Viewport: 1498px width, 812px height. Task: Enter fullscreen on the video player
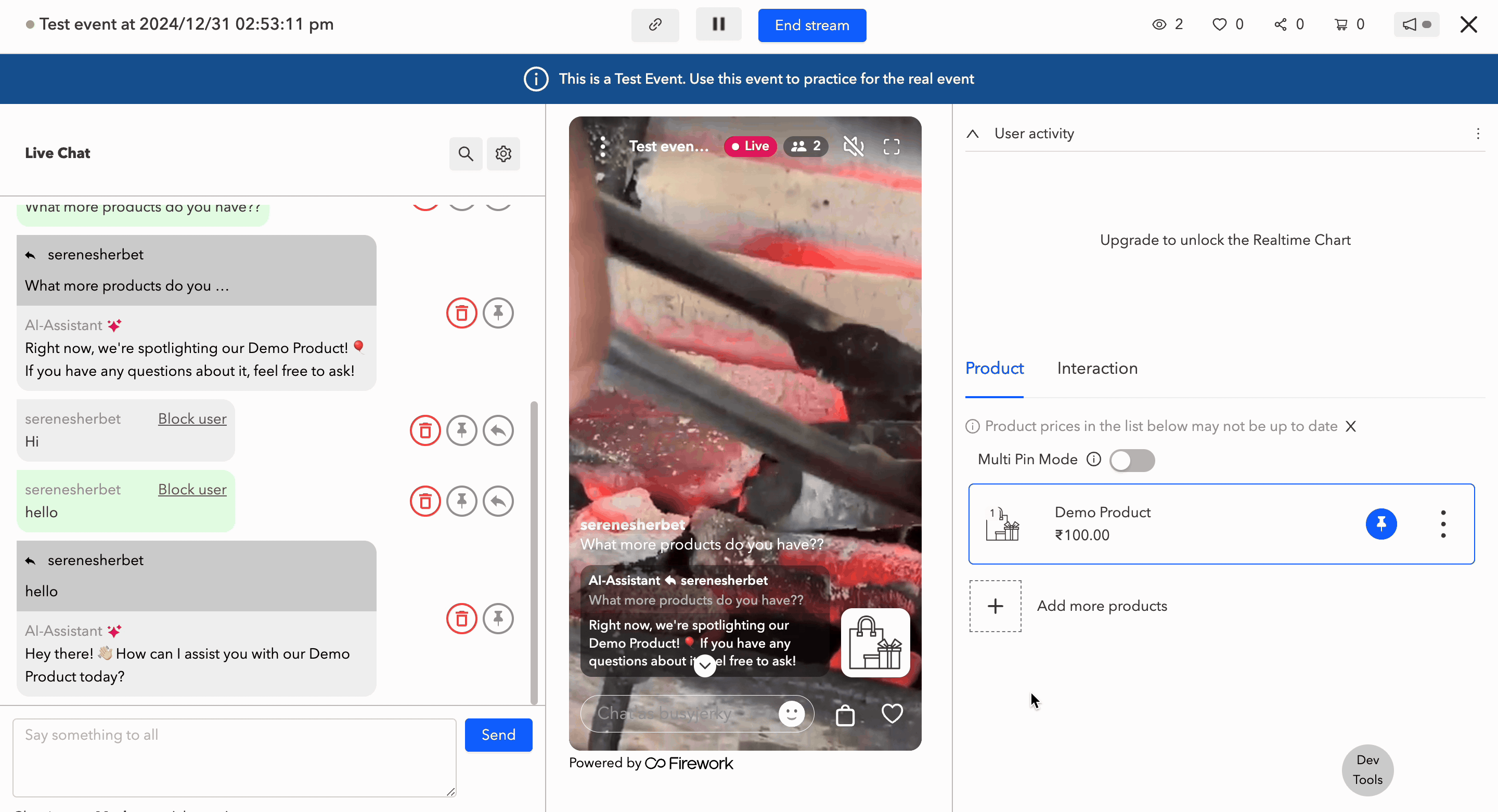891,146
